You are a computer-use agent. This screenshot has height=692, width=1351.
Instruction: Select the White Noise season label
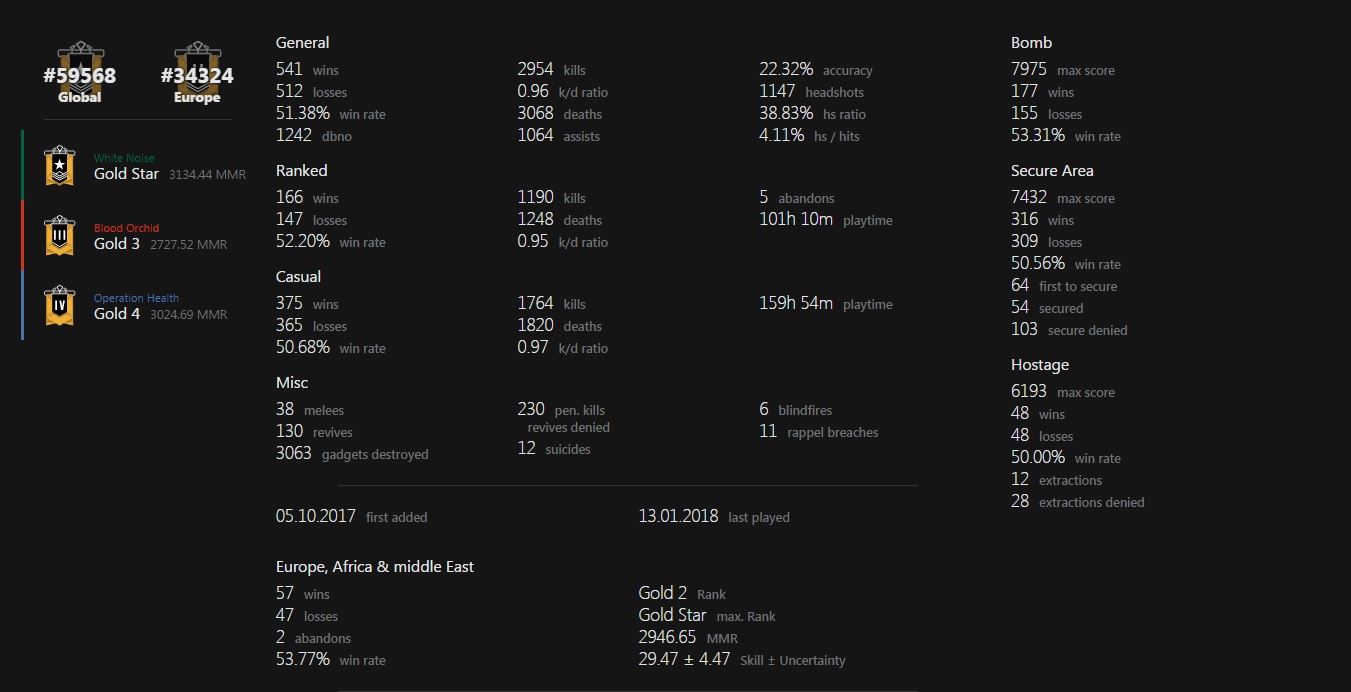pyautogui.click(x=124, y=158)
